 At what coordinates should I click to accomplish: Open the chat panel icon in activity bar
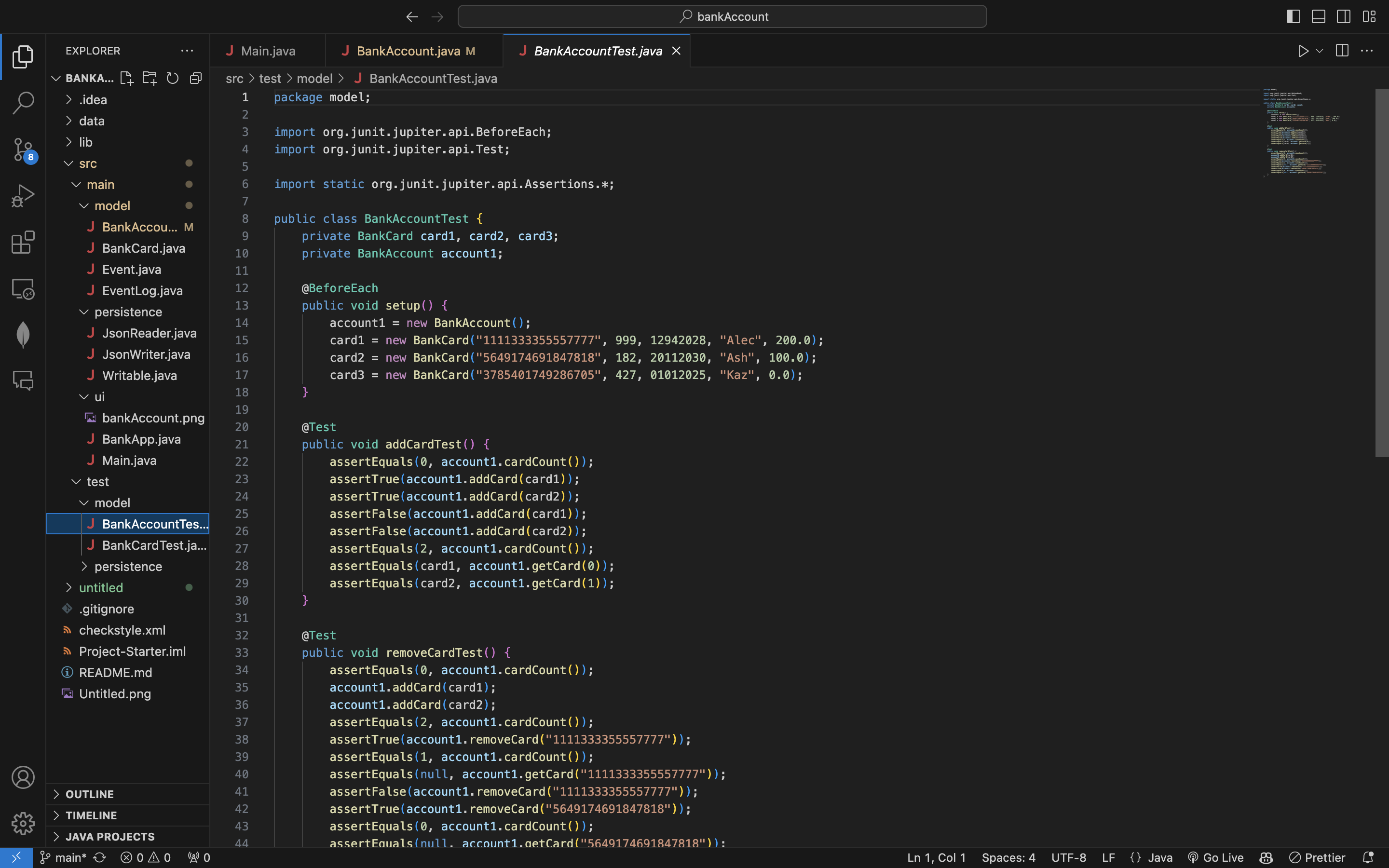pyautogui.click(x=23, y=380)
